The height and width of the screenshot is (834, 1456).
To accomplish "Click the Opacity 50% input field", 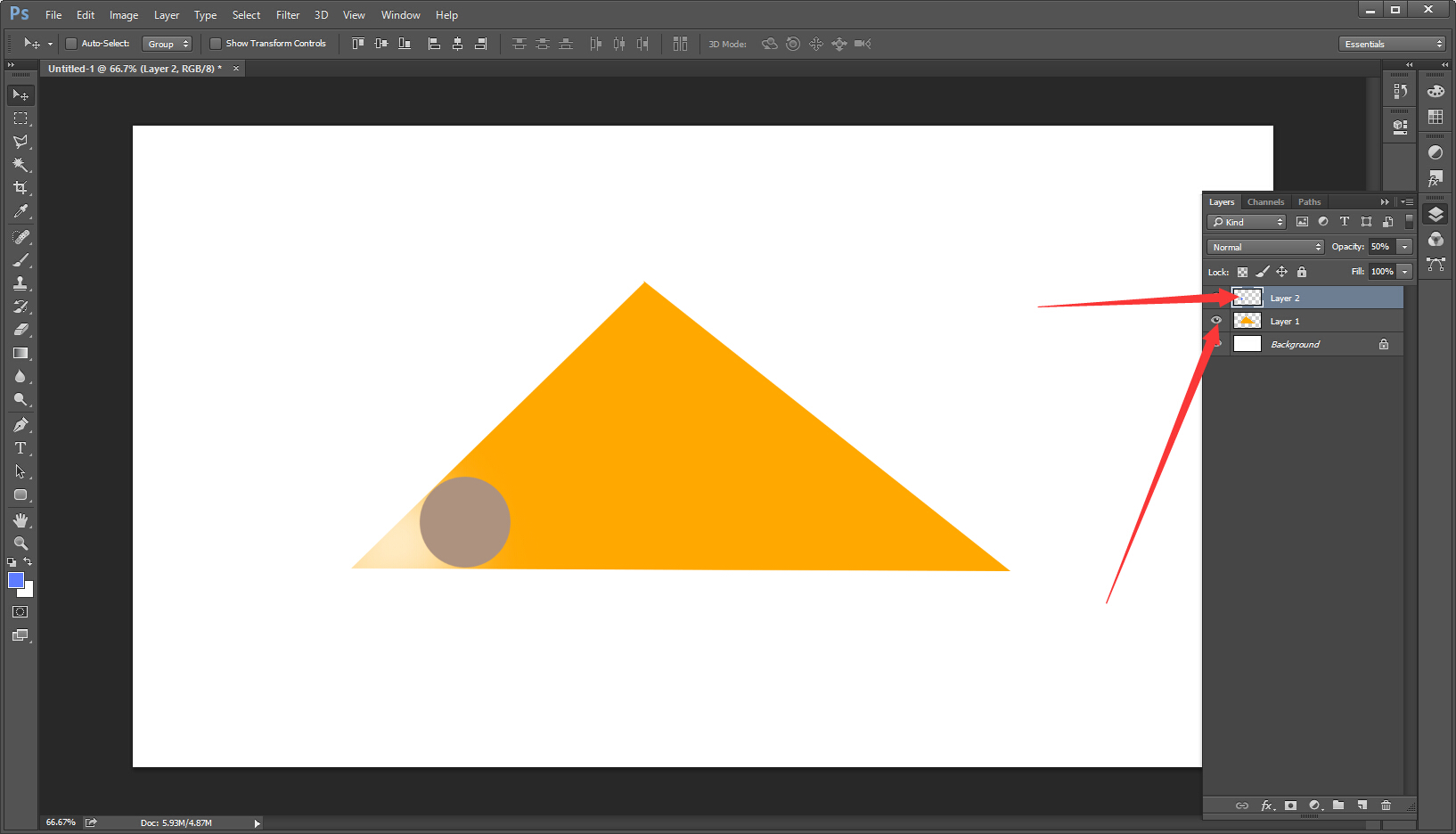I will (1381, 247).
